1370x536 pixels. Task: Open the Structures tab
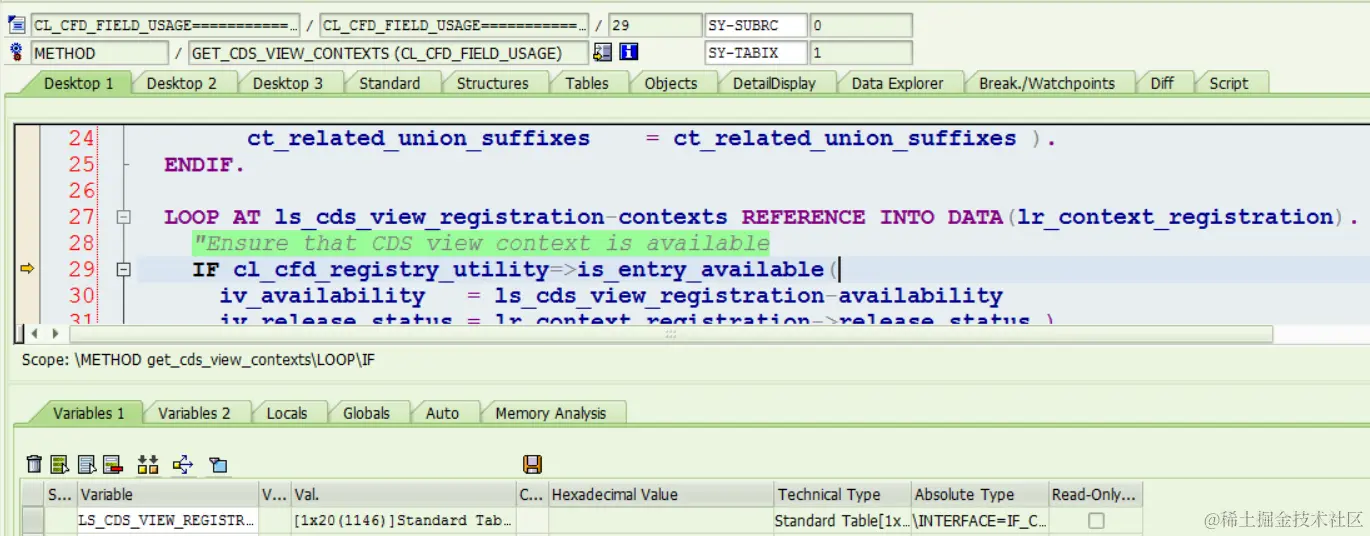coord(492,83)
